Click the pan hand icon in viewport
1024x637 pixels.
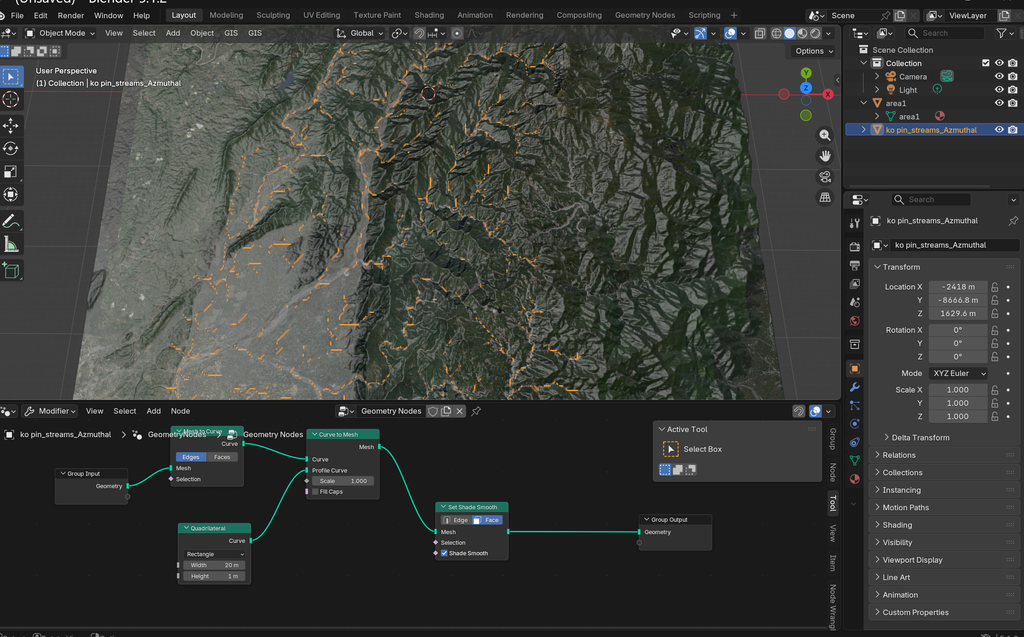pos(825,156)
